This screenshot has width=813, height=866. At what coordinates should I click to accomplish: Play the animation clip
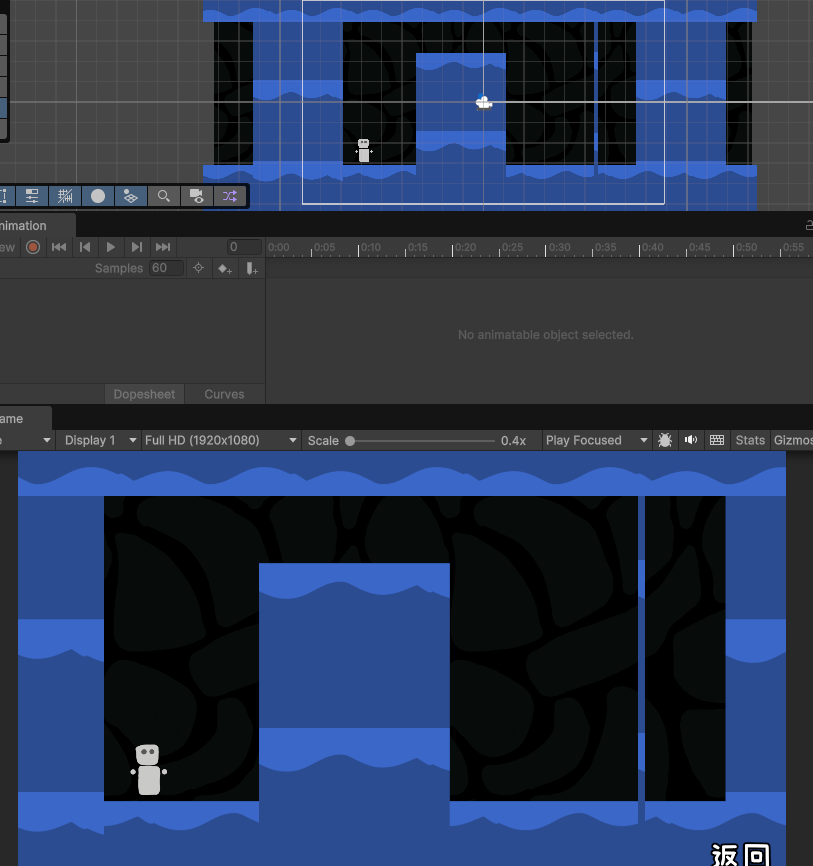coord(111,247)
